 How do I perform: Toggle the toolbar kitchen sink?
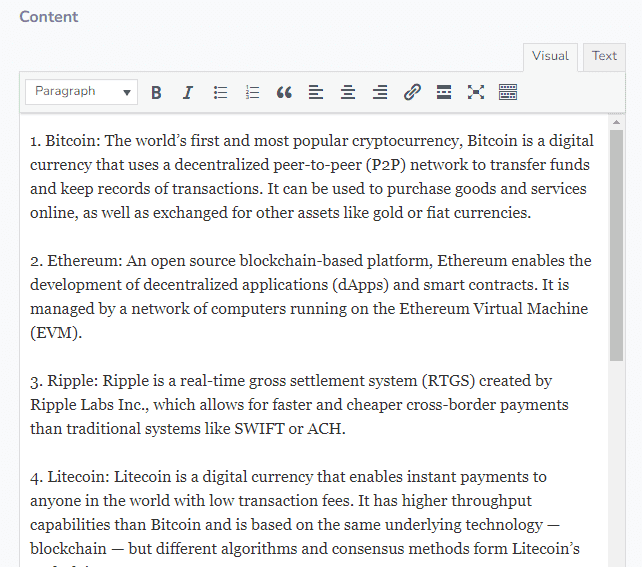point(508,92)
